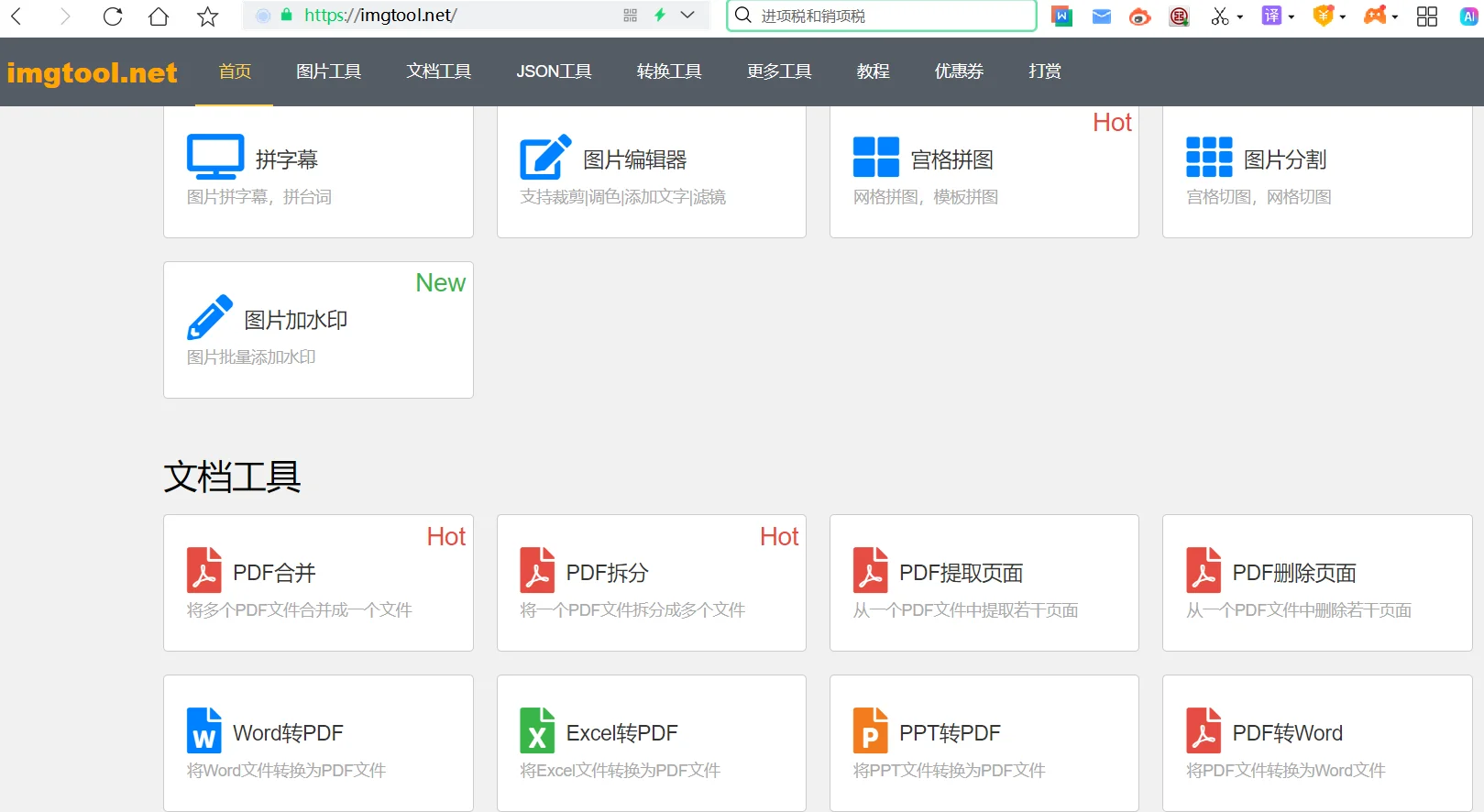Open the PPT转PDF tool
This screenshot has height=812, width=1484.
tap(951, 733)
